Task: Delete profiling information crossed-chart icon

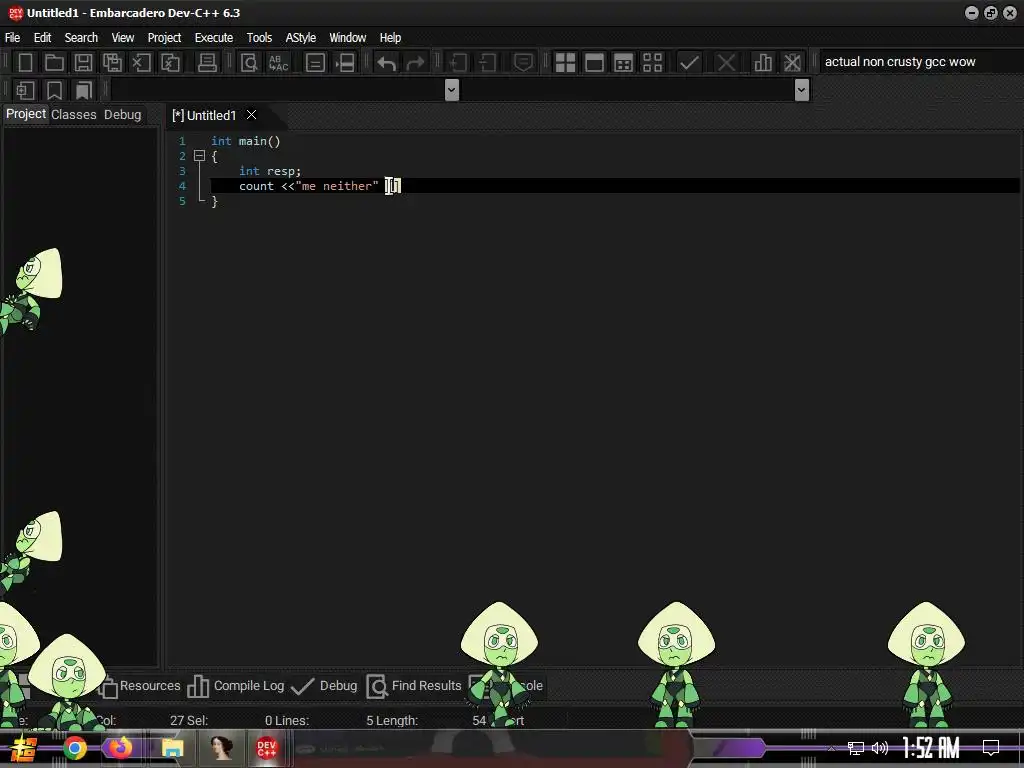Action: coord(792,63)
